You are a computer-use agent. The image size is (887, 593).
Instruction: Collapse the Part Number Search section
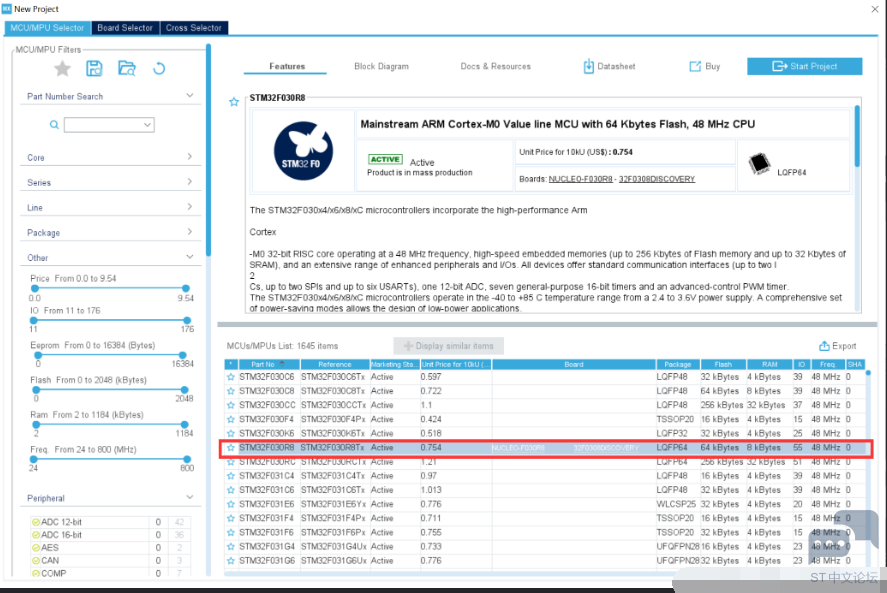click(x=190, y=96)
